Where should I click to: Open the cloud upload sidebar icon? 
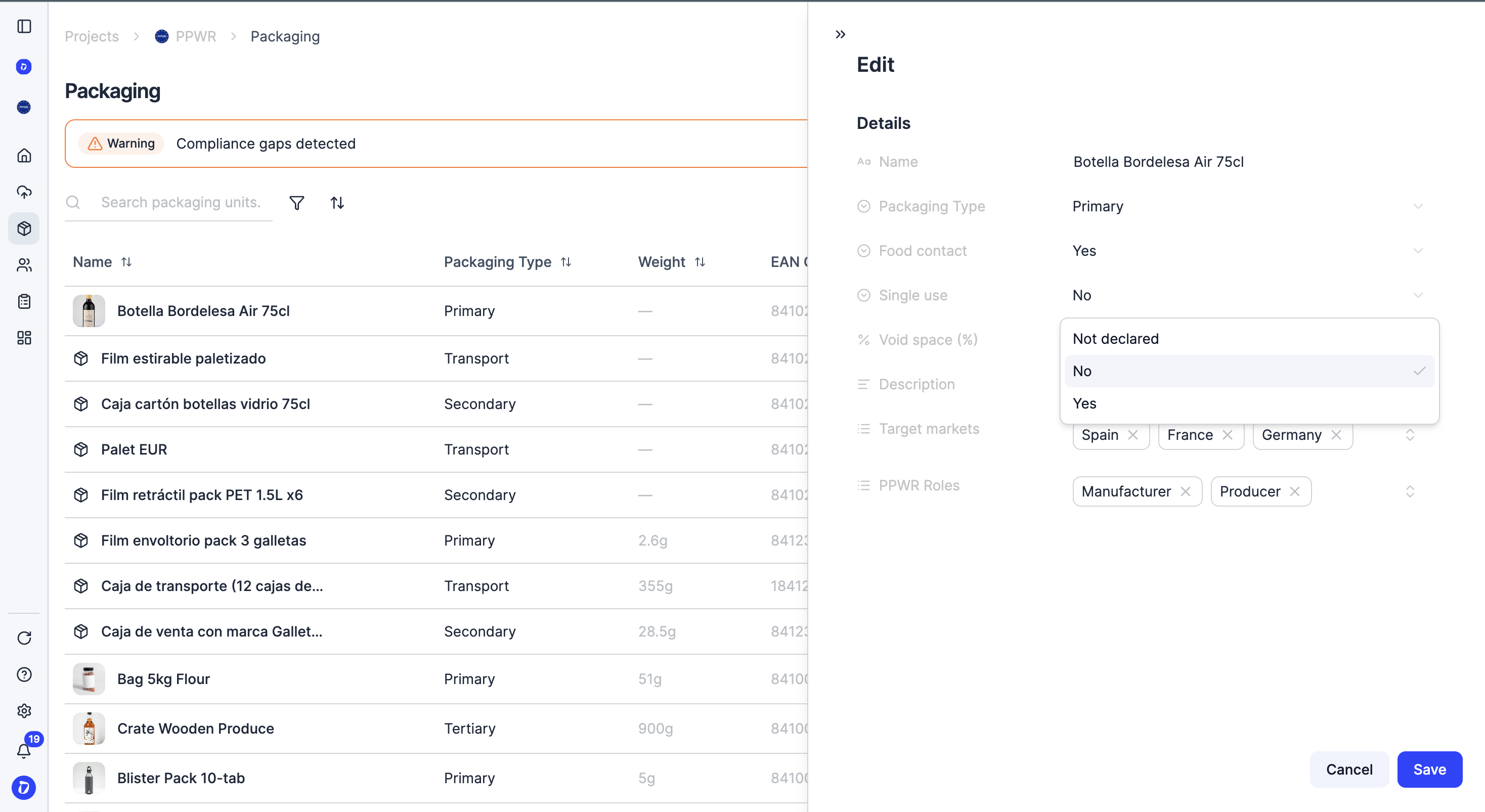click(x=24, y=192)
